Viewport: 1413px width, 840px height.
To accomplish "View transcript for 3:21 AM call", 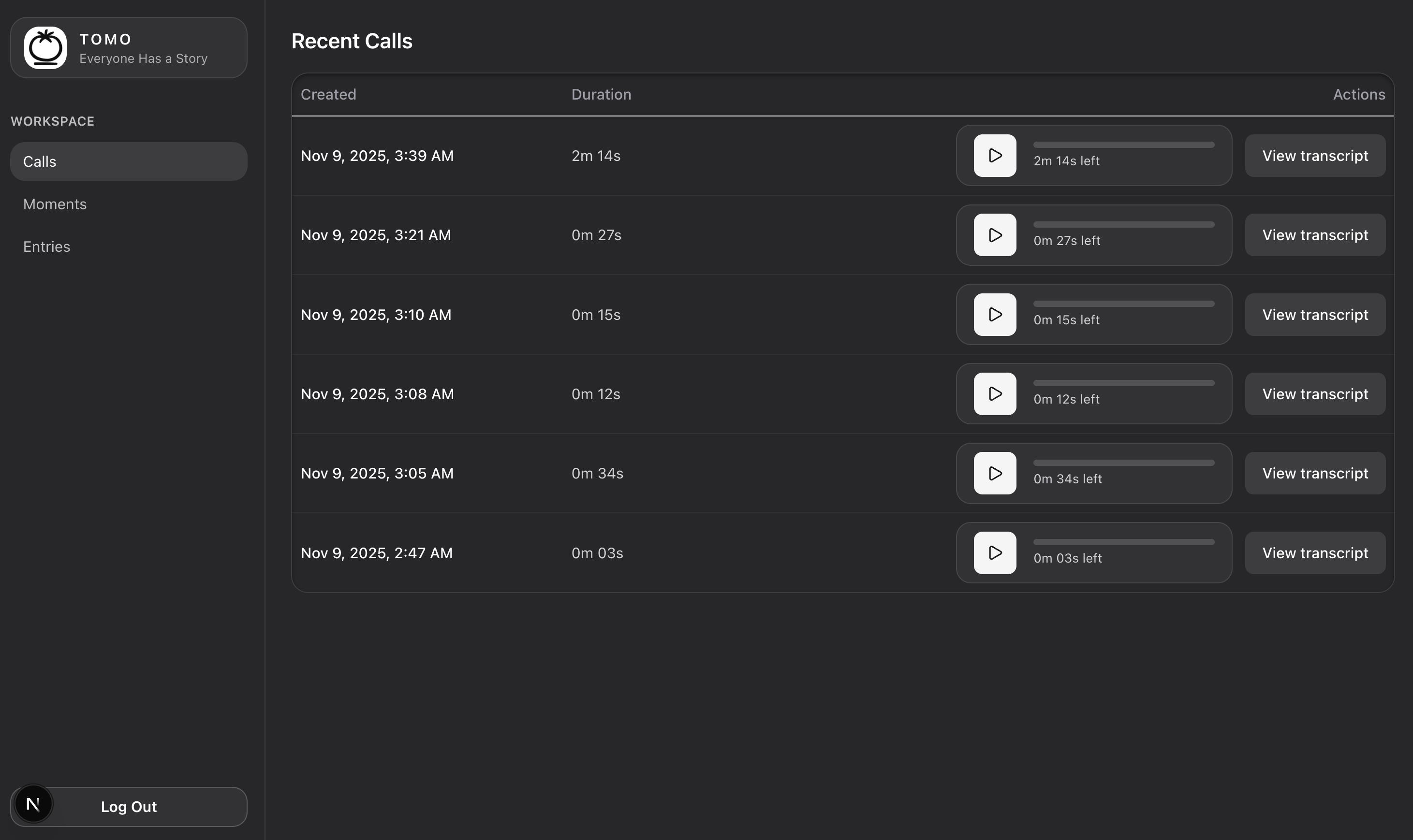I will click(x=1314, y=235).
